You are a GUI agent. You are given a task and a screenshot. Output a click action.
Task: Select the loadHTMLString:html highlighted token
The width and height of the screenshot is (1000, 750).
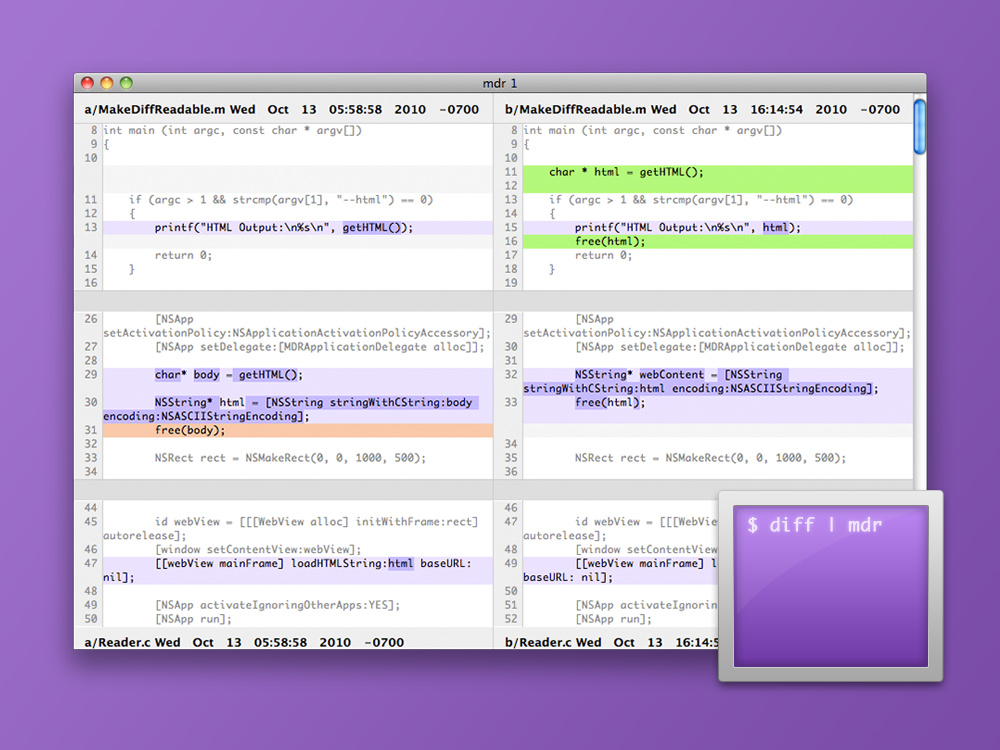(400, 563)
